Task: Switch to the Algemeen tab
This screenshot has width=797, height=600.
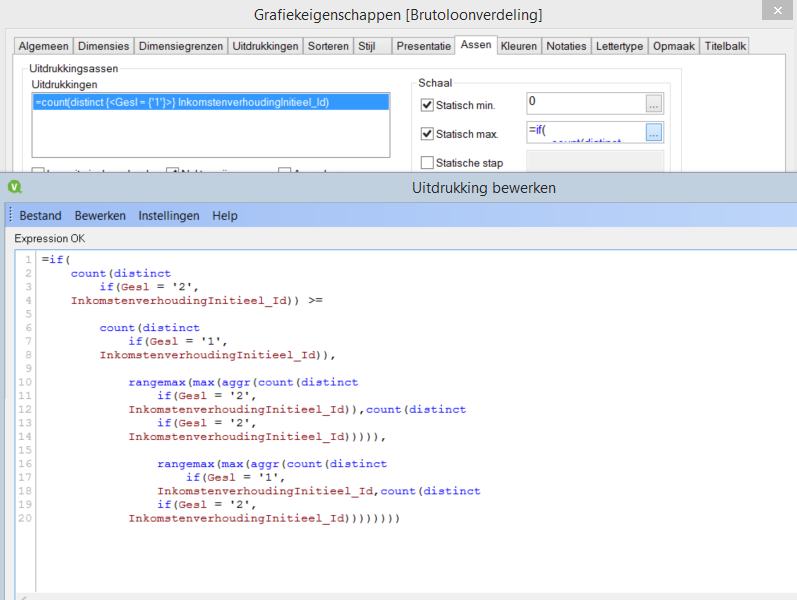Action: click(44, 46)
